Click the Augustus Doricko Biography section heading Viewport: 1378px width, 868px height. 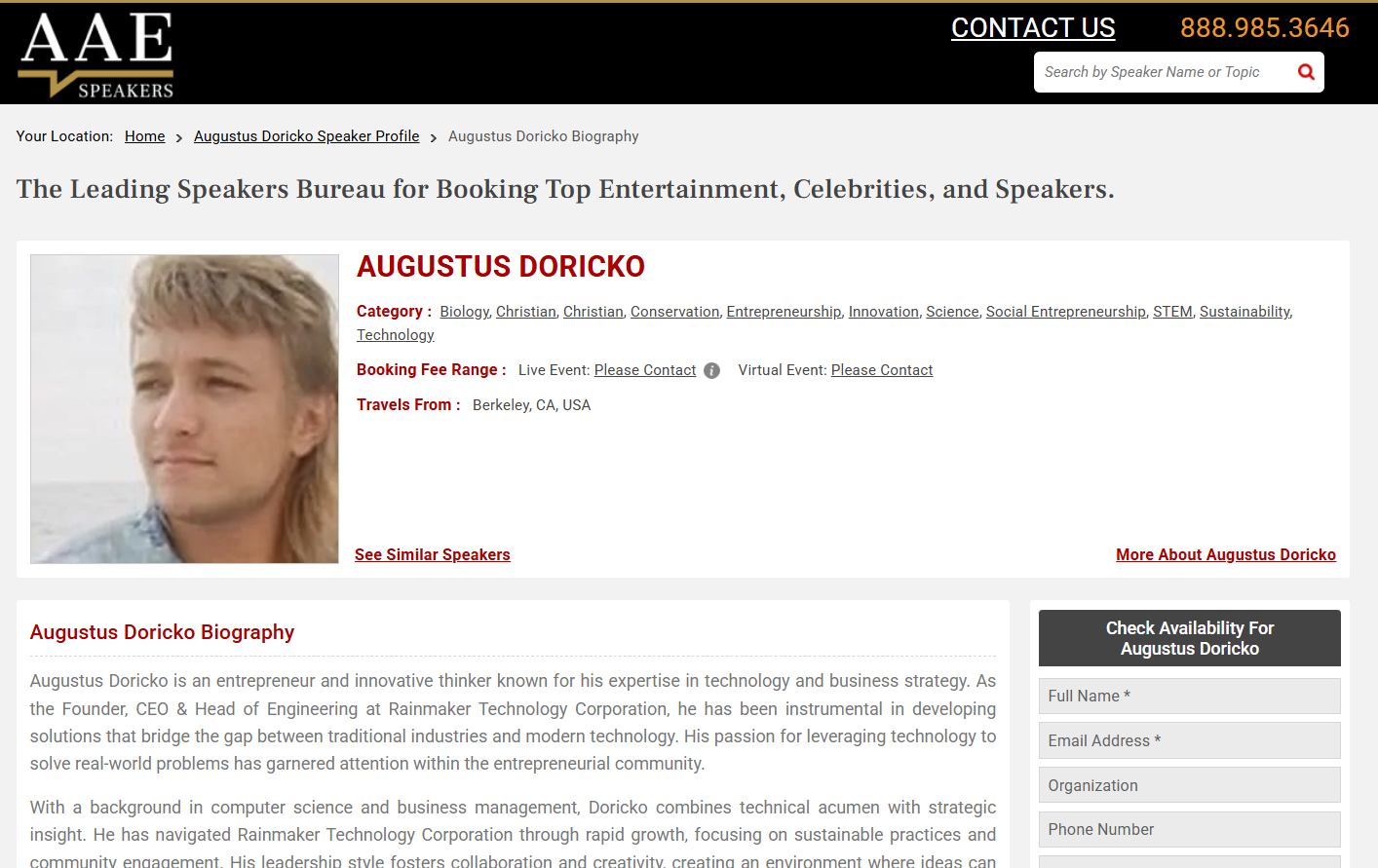(162, 632)
